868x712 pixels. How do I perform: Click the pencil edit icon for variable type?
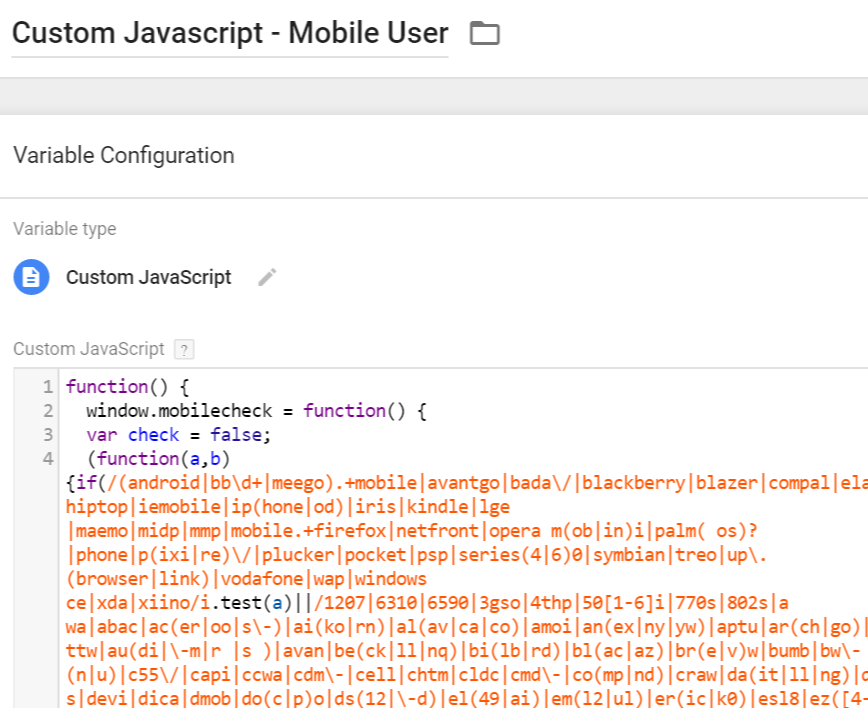tap(266, 277)
